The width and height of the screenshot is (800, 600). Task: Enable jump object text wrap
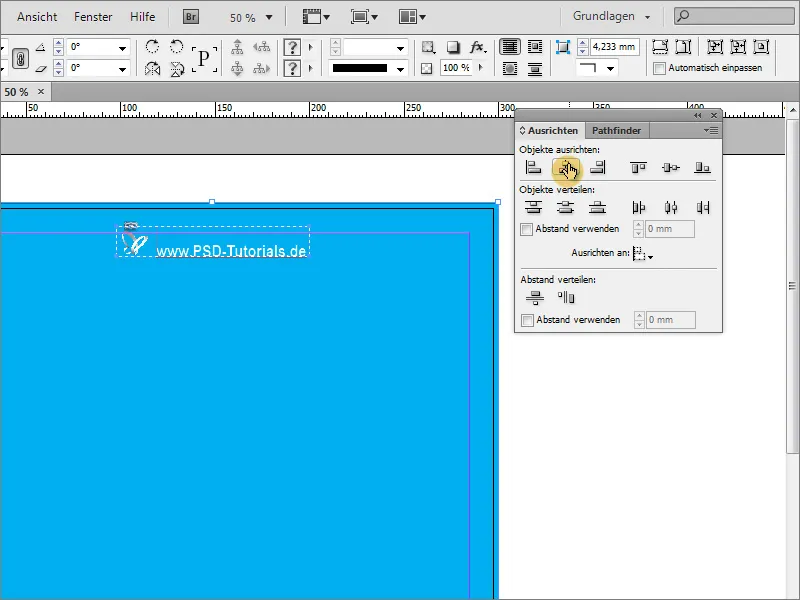coord(535,68)
